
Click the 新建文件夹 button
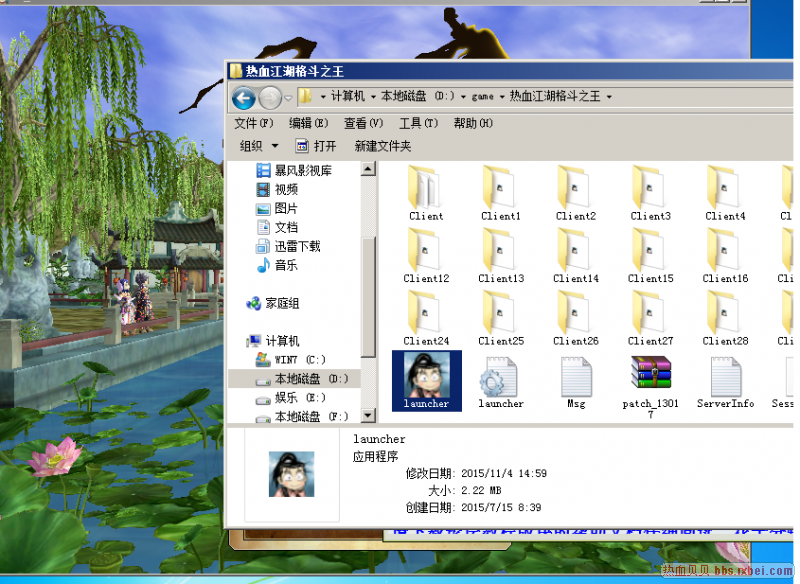tap(382, 146)
